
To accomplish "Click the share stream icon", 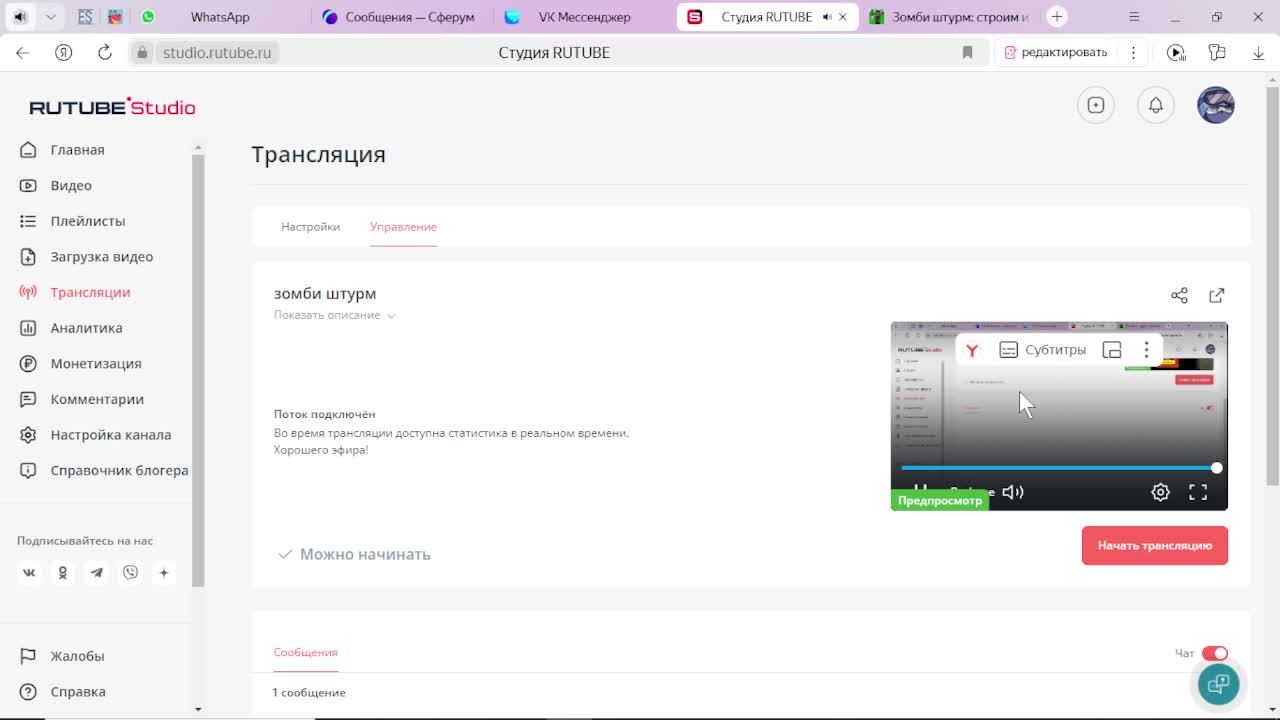I will tap(1179, 295).
